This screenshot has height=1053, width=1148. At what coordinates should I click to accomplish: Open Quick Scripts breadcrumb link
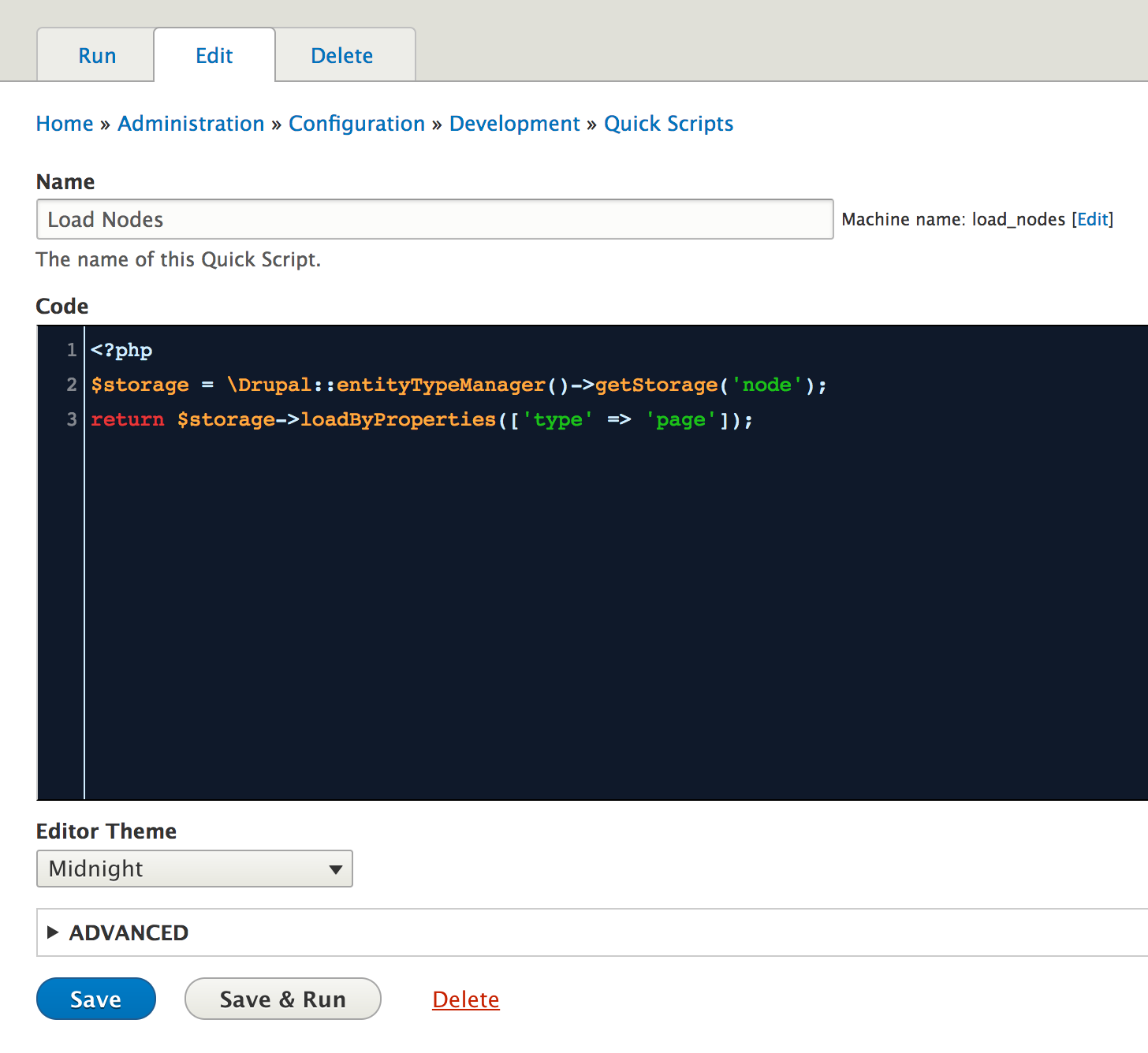point(669,124)
